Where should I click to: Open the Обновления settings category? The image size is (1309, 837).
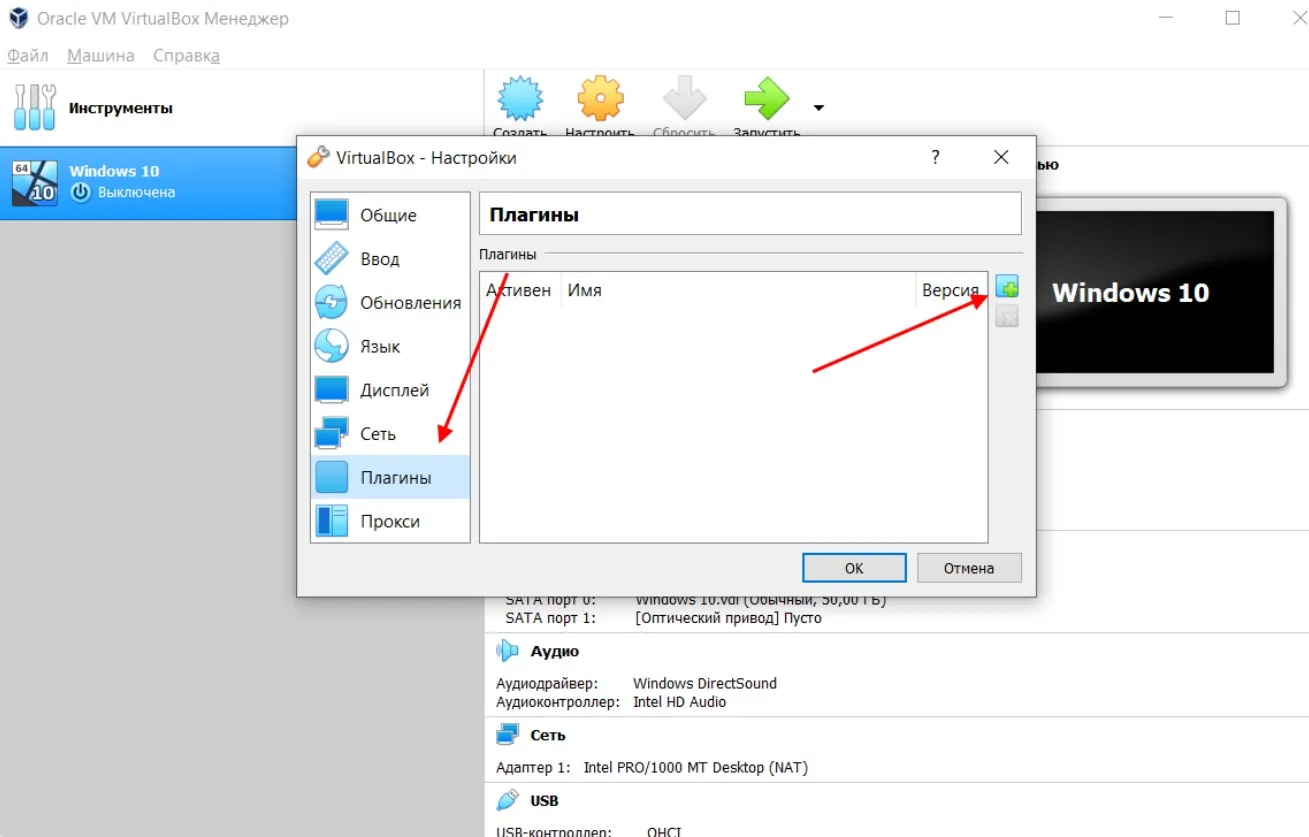click(390, 303)
